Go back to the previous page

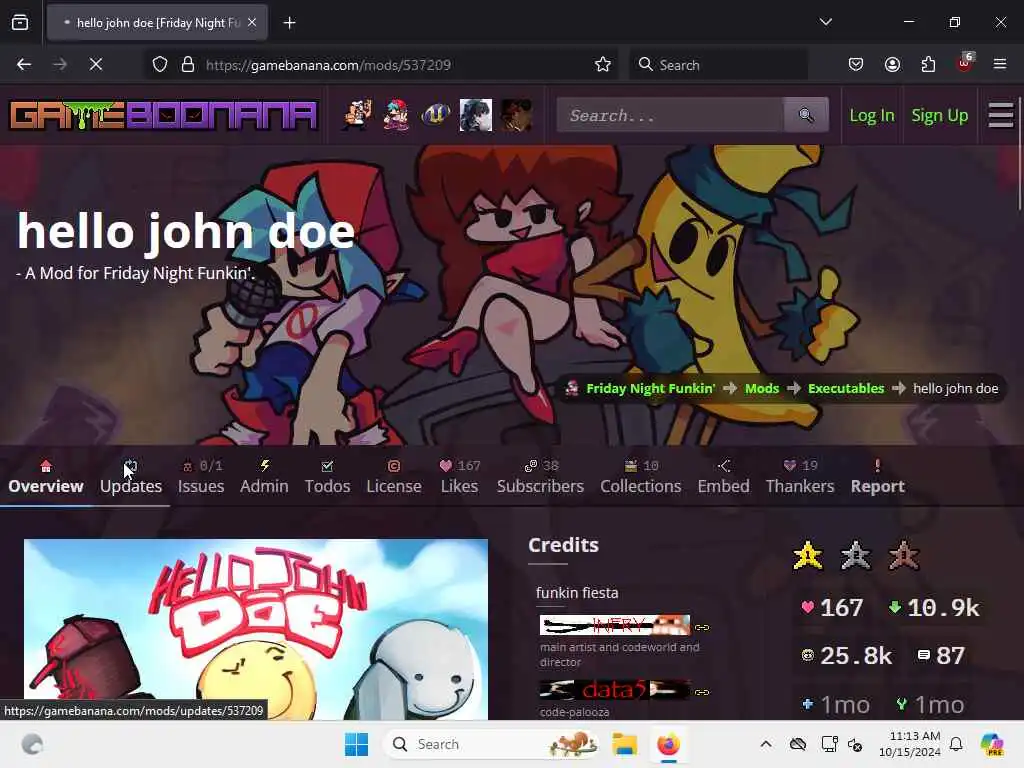pos(24,65)
